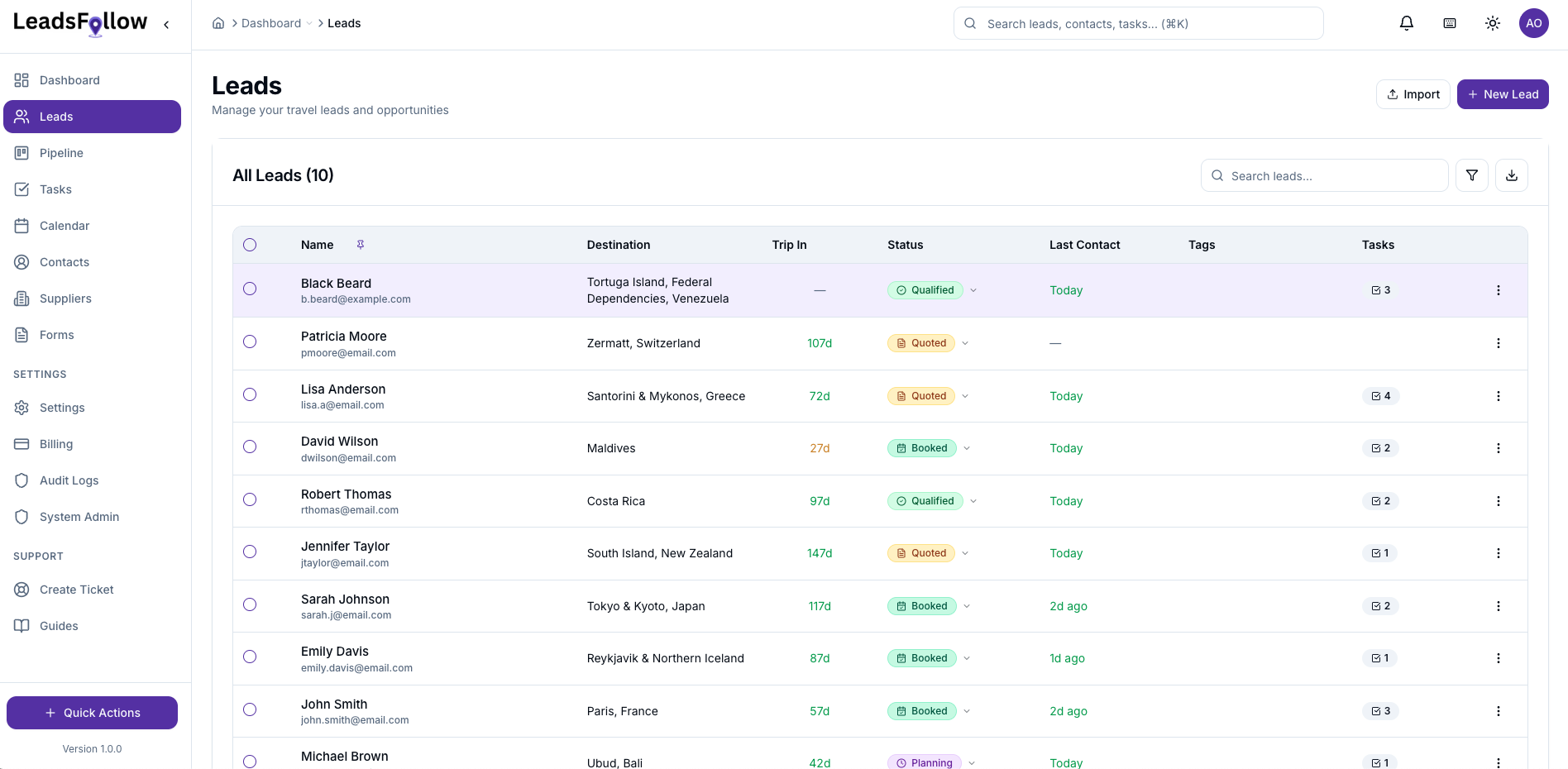Click the AO avatar in the top right
This screenshot has height=769, width=1568.
coord(1534,22)
